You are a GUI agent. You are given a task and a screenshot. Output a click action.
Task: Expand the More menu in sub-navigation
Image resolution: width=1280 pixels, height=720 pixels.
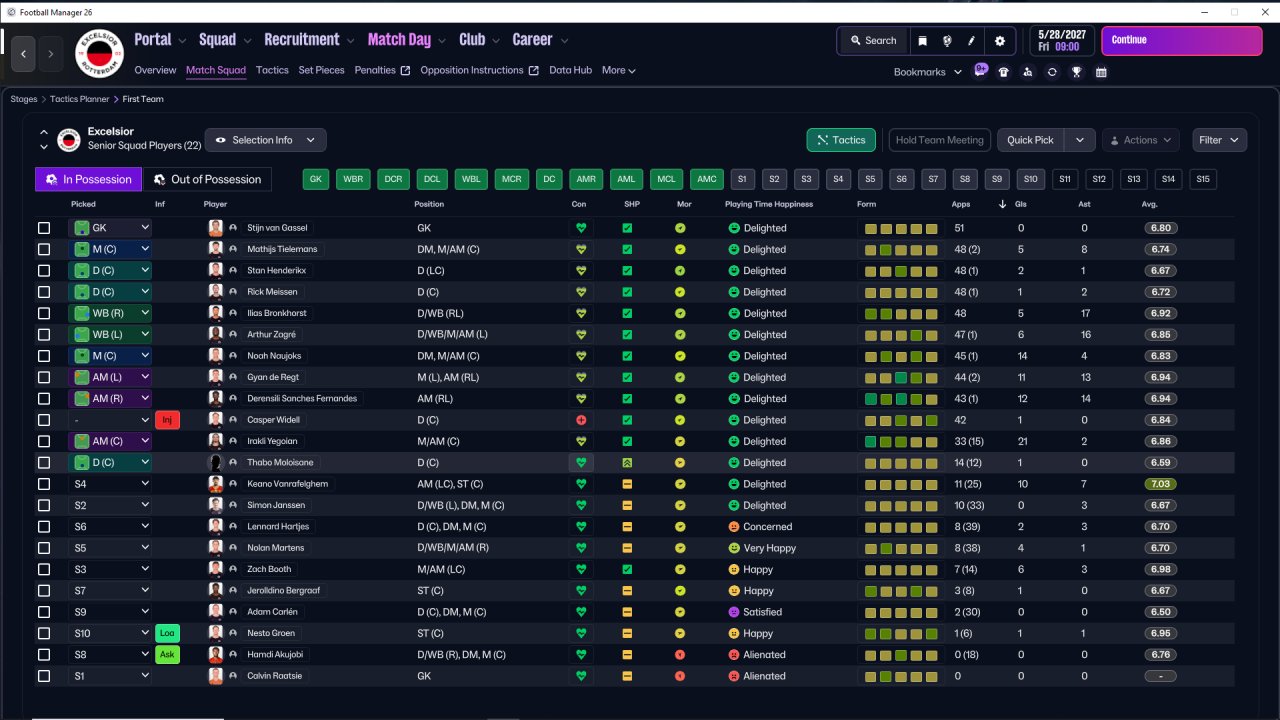click(x=619, y=70)
